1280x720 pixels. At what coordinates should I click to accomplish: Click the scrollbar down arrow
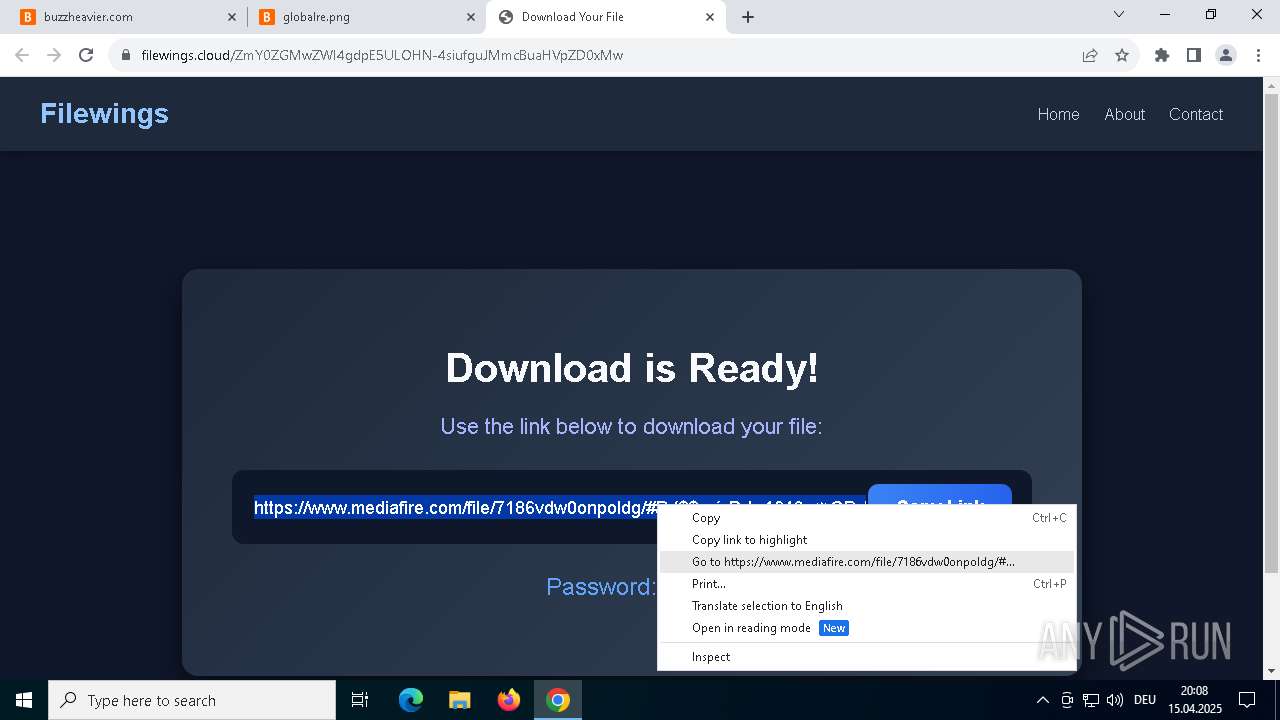click(1271, 671)
